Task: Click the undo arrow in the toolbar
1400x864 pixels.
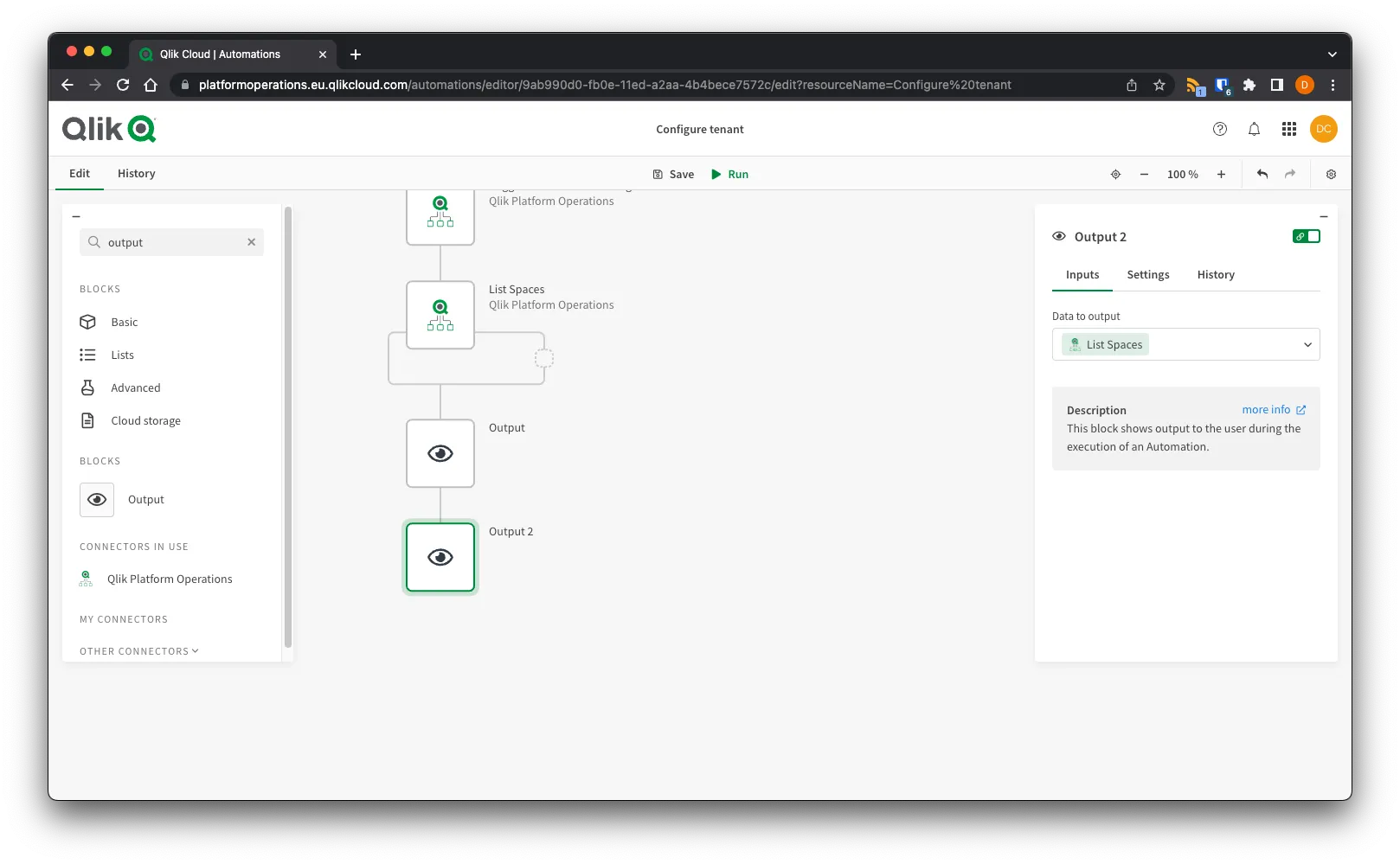Action: pos(1262,174)
